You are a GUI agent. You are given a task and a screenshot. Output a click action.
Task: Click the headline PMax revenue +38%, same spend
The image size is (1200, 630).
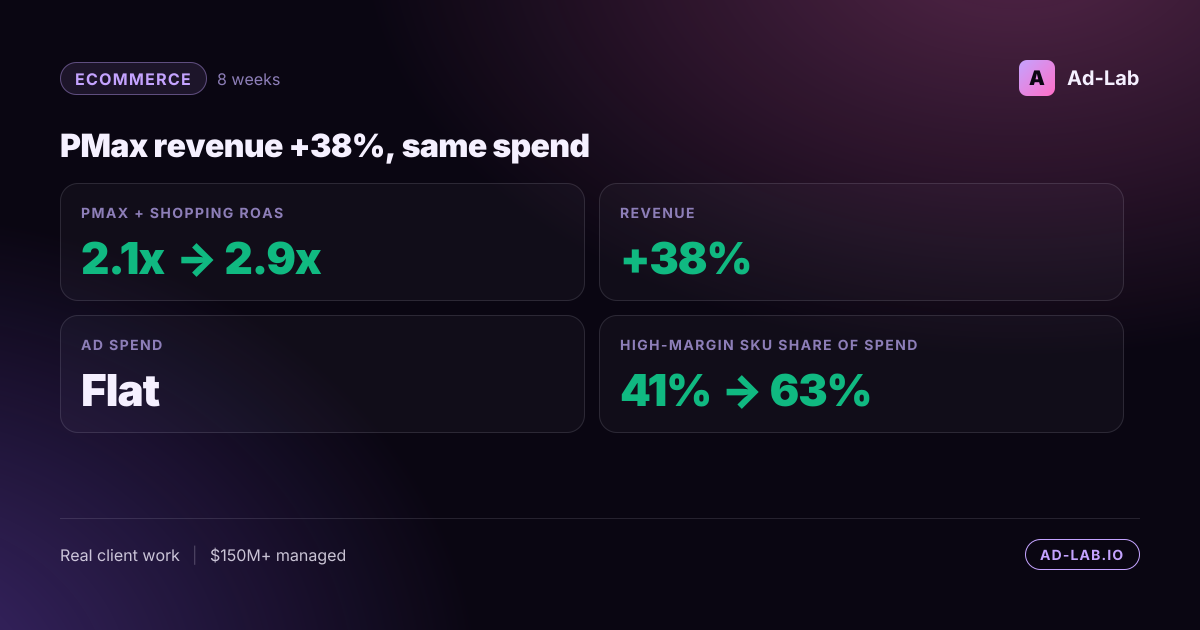click(x=325, y=146)
